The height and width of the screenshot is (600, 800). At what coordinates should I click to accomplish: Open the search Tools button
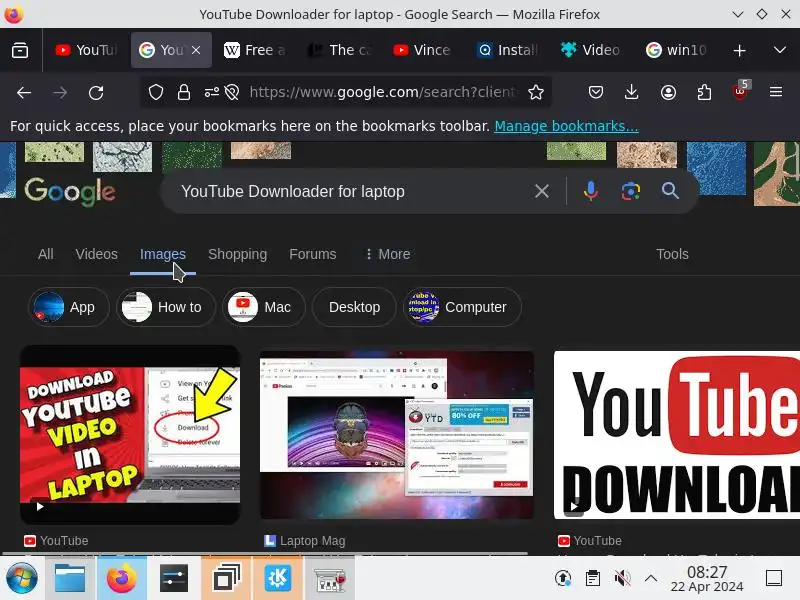tap(672, 254)
